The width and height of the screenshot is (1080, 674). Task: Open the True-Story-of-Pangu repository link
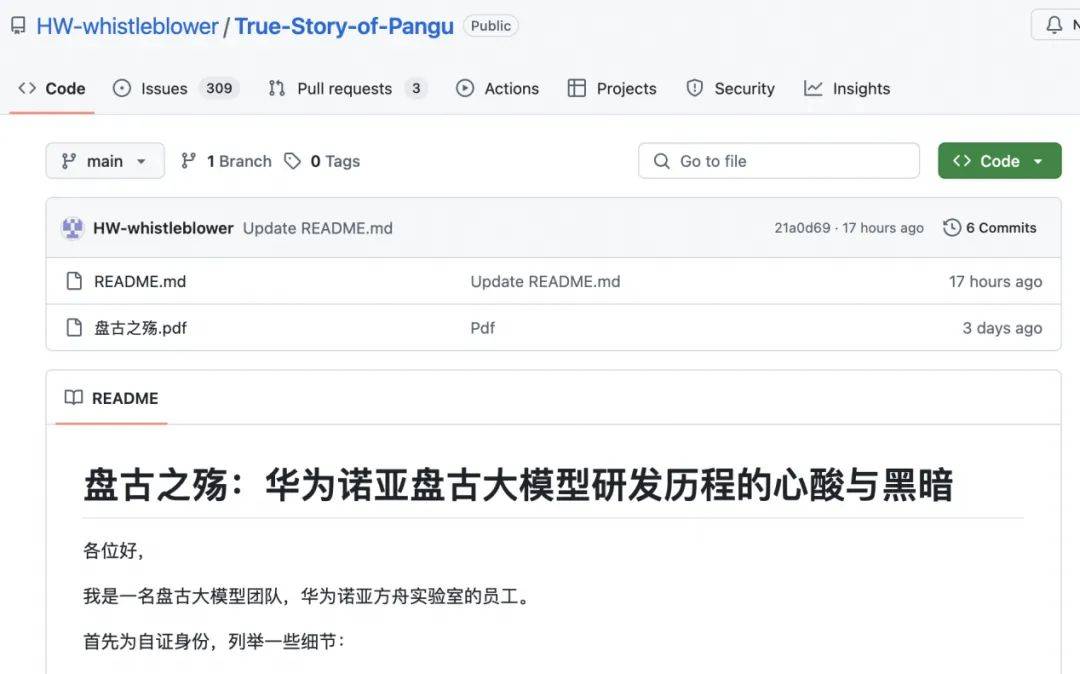344,25
